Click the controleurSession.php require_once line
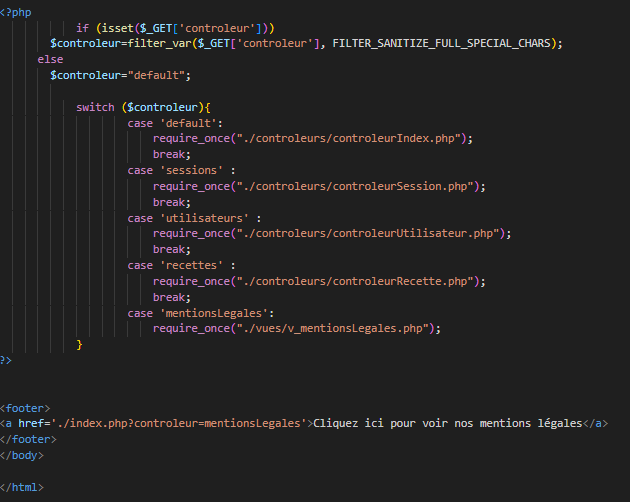The height and width of the screenshot is (502, 630). pos(319,186)
